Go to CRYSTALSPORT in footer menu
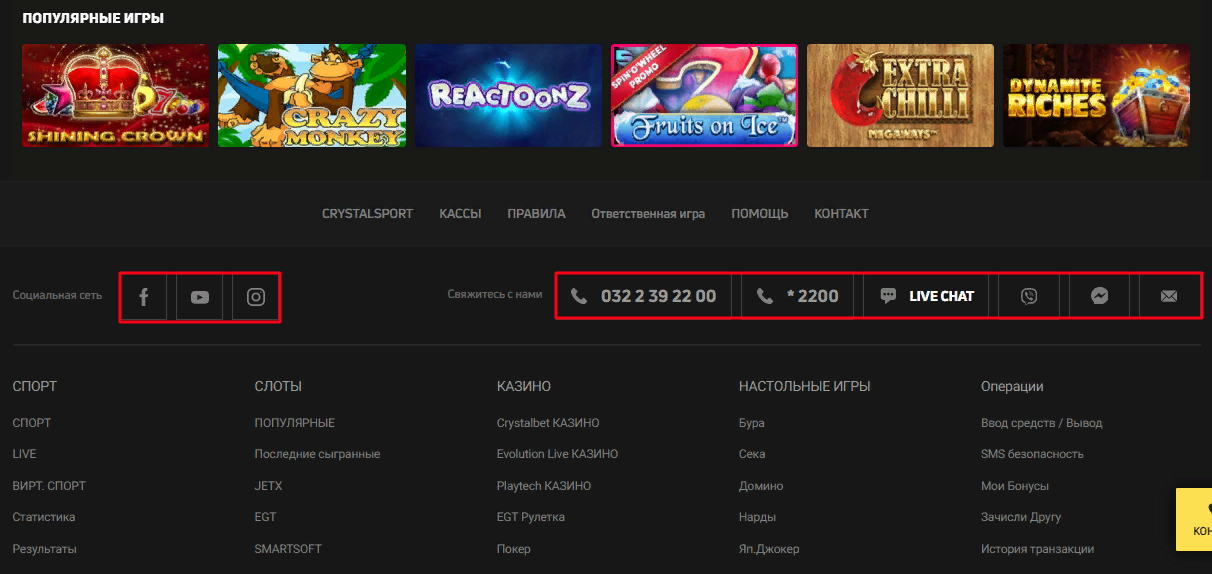 (367, 214)
